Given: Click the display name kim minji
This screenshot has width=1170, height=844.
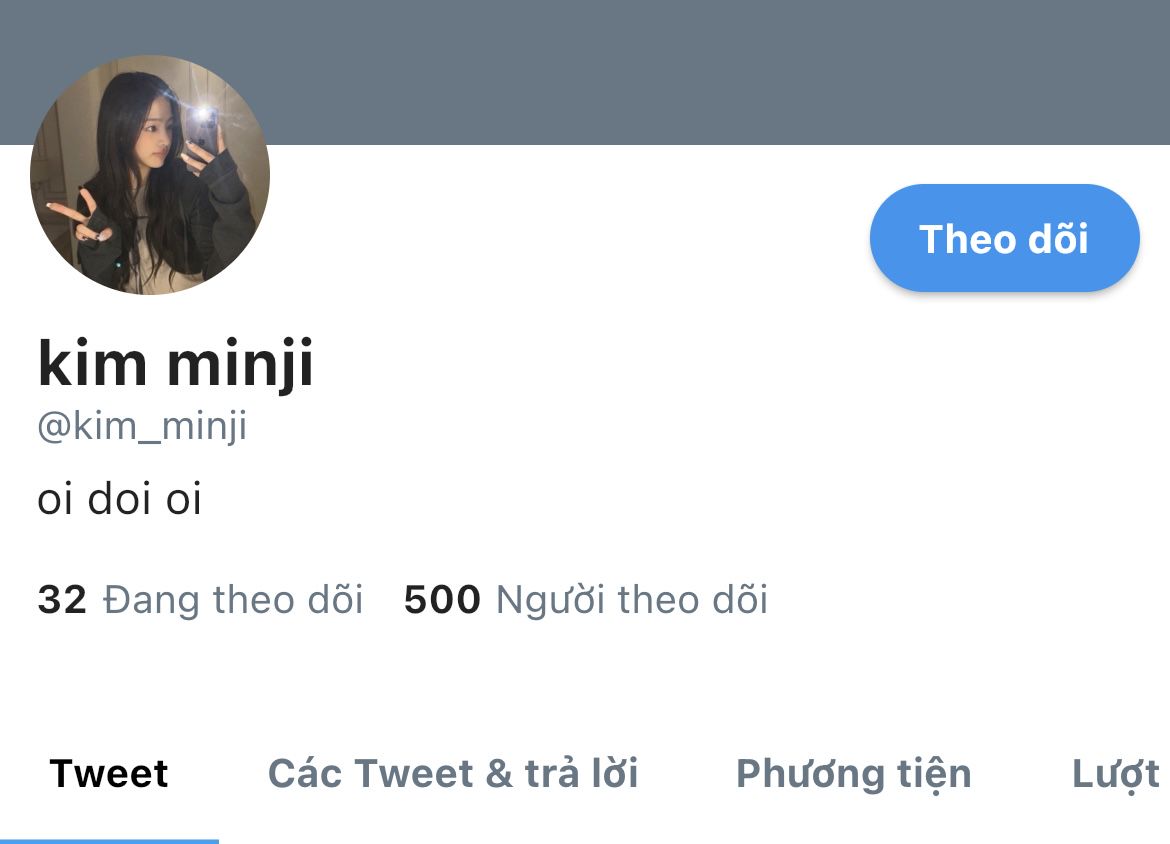Looking at the screenshot, I should click(x=175, y=363).
